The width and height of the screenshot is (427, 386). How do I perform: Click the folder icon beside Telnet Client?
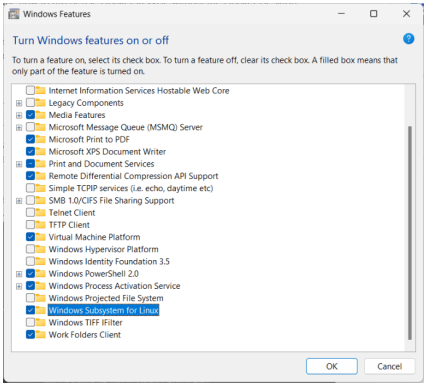[x=41, y=213]
